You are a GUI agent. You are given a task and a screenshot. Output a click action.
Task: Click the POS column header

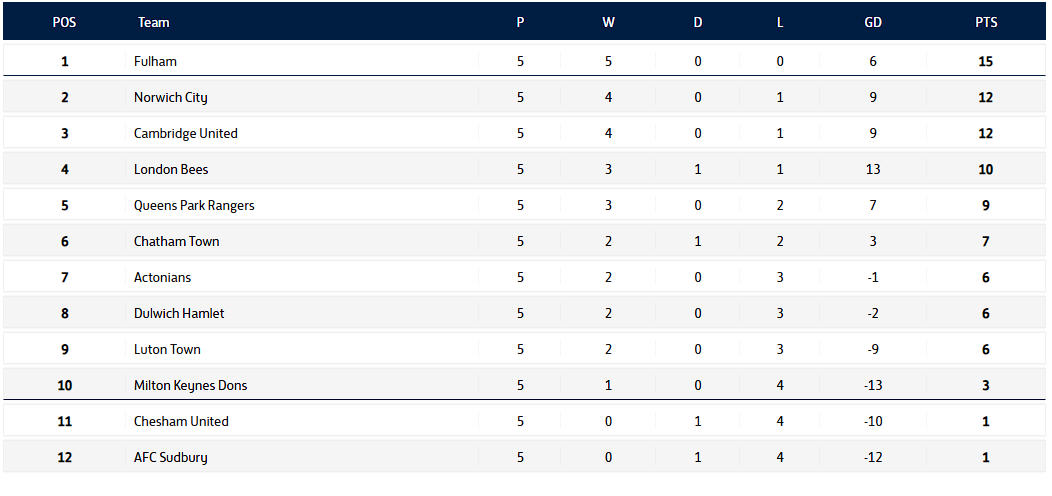64,22
